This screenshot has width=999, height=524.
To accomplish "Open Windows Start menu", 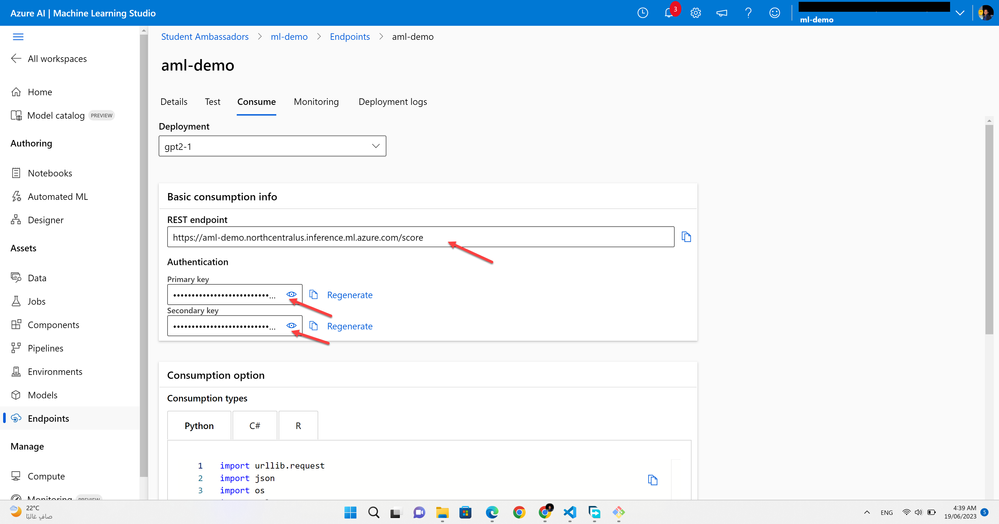I will 350,513.
